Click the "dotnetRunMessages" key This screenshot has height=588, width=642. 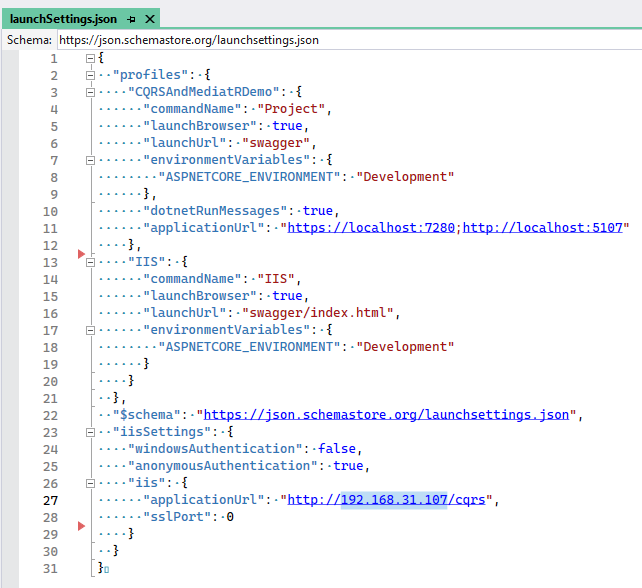coord(215,211)
